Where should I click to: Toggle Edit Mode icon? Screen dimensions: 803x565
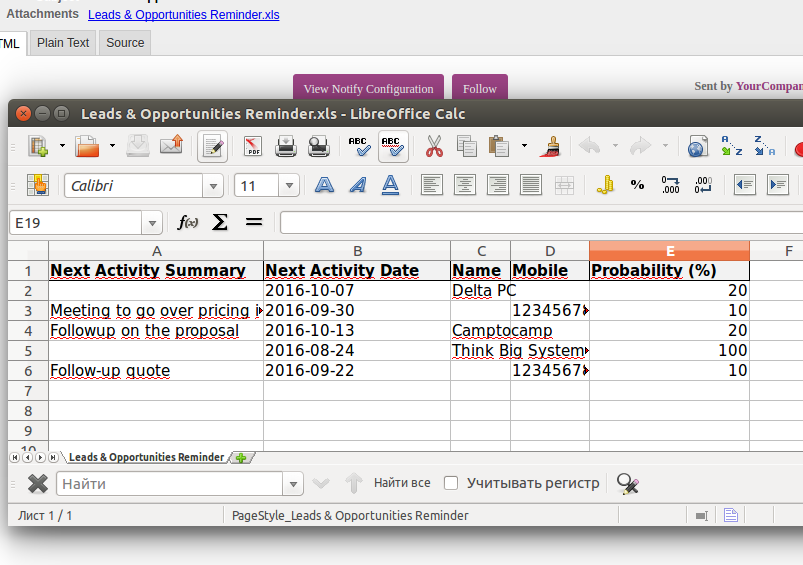coord(213,147)
